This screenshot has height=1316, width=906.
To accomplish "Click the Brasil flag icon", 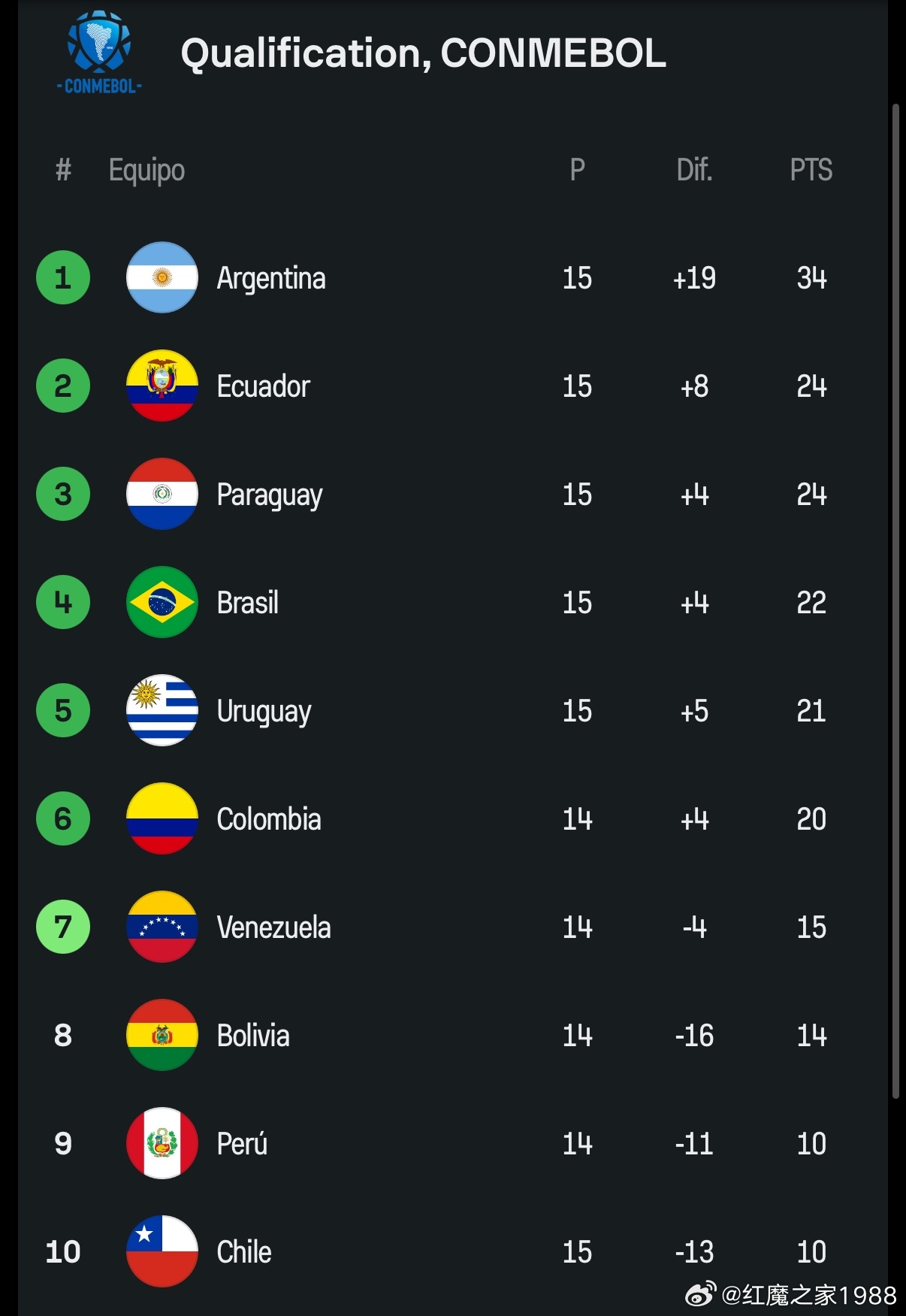I will (x=162, y=602).
